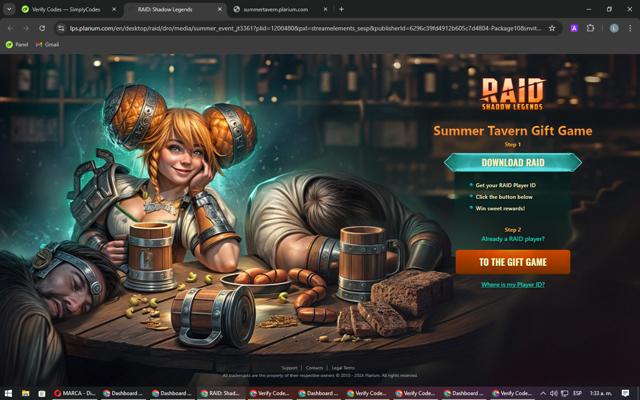This screenshot has width=640, height=400.
Task: Show hidden system tray icons
Action: [543, 393]
